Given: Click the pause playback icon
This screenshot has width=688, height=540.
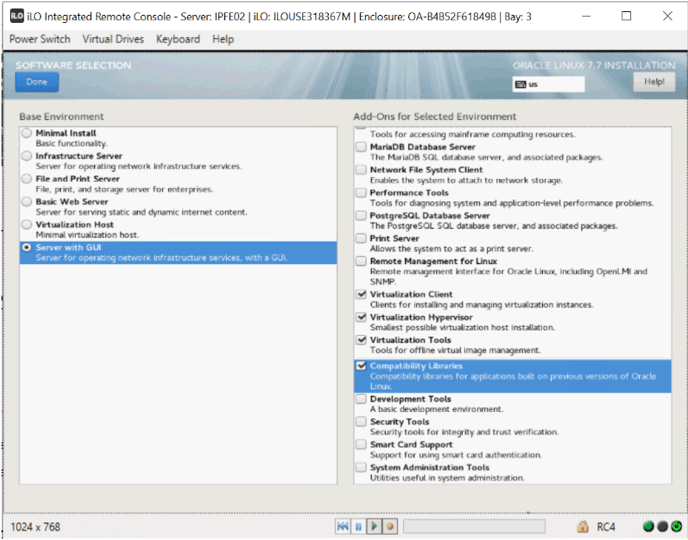Looking at the screenshot, I should [x=358, y=526].
